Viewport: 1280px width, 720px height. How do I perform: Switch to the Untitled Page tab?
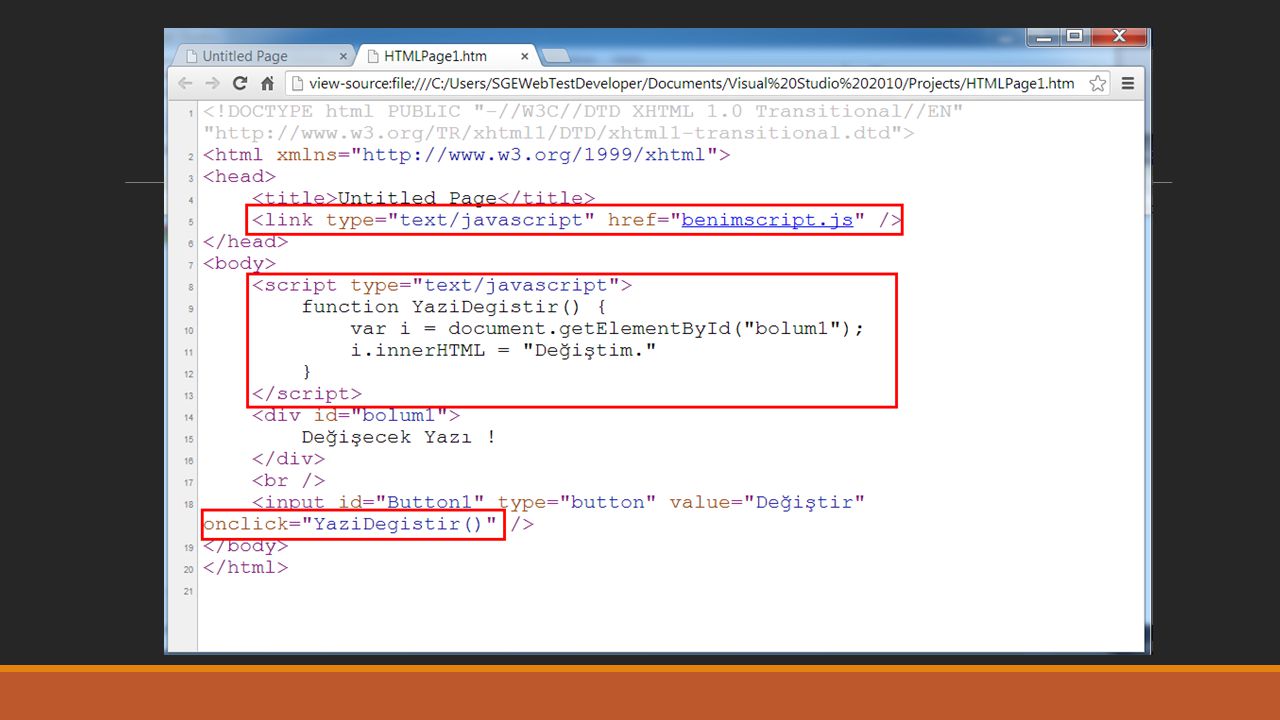click(264, 56)
